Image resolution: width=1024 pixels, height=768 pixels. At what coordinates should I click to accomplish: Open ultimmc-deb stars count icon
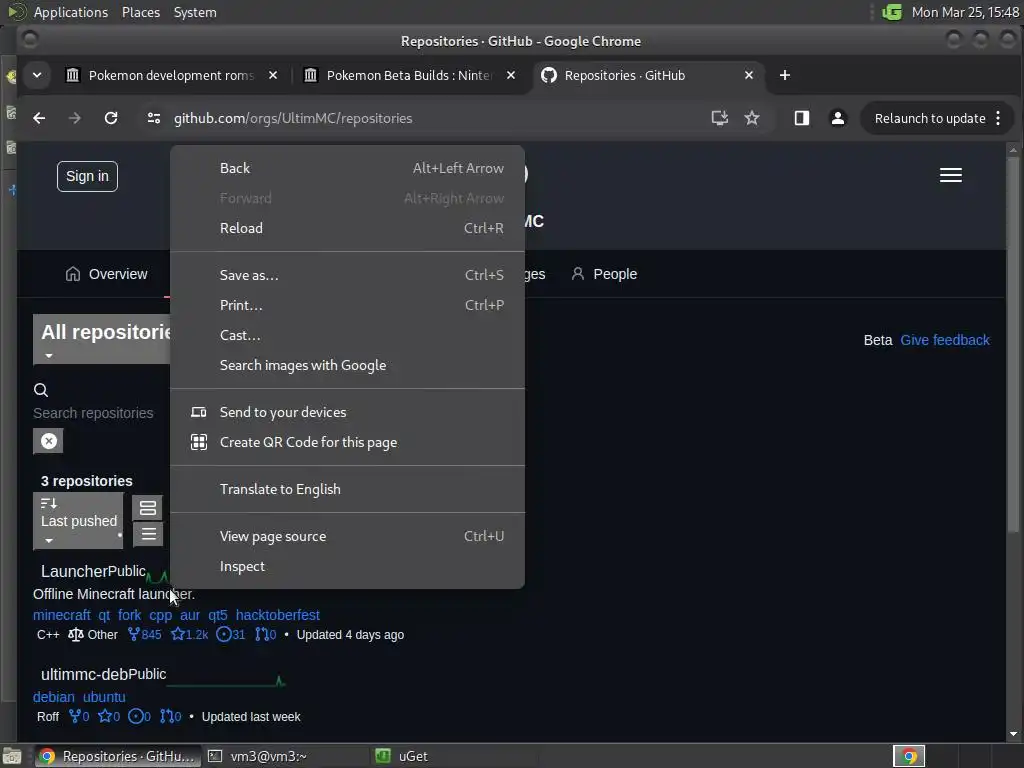click(x=109, y=717)
